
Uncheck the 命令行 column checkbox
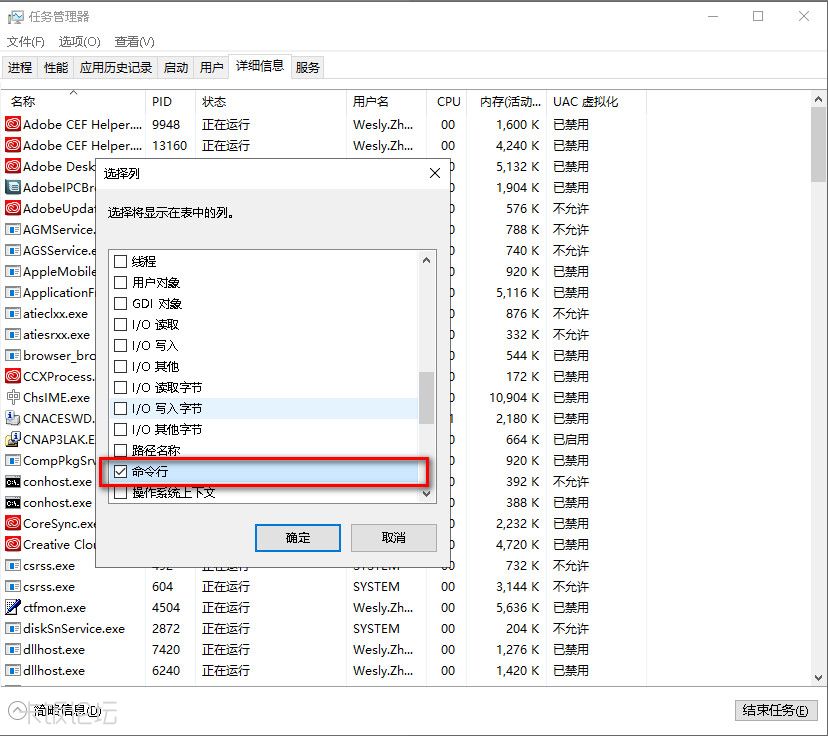tap(121, 471)
